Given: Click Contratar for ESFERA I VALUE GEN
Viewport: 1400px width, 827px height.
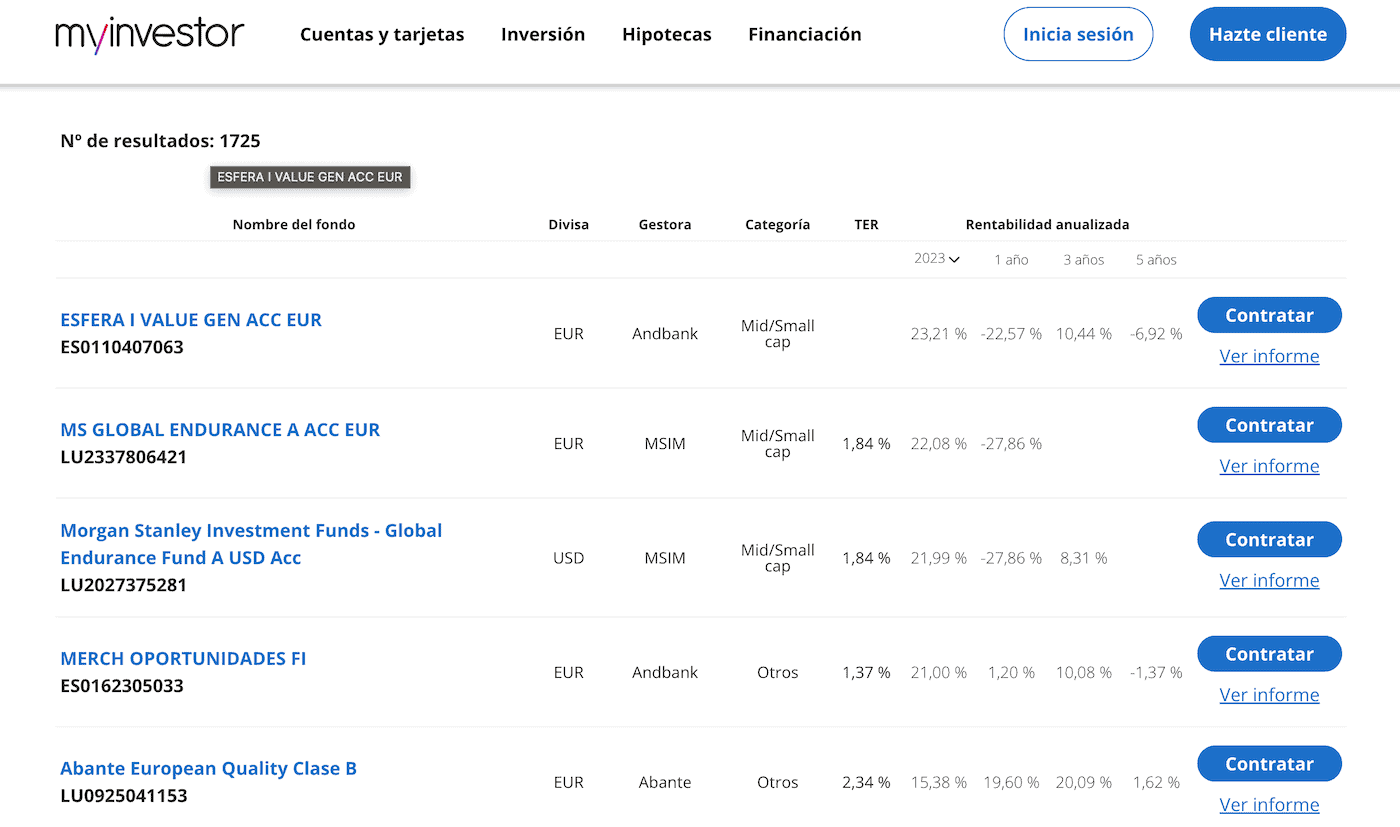Looking at the screenshot, I should [x=1269, y=315].
